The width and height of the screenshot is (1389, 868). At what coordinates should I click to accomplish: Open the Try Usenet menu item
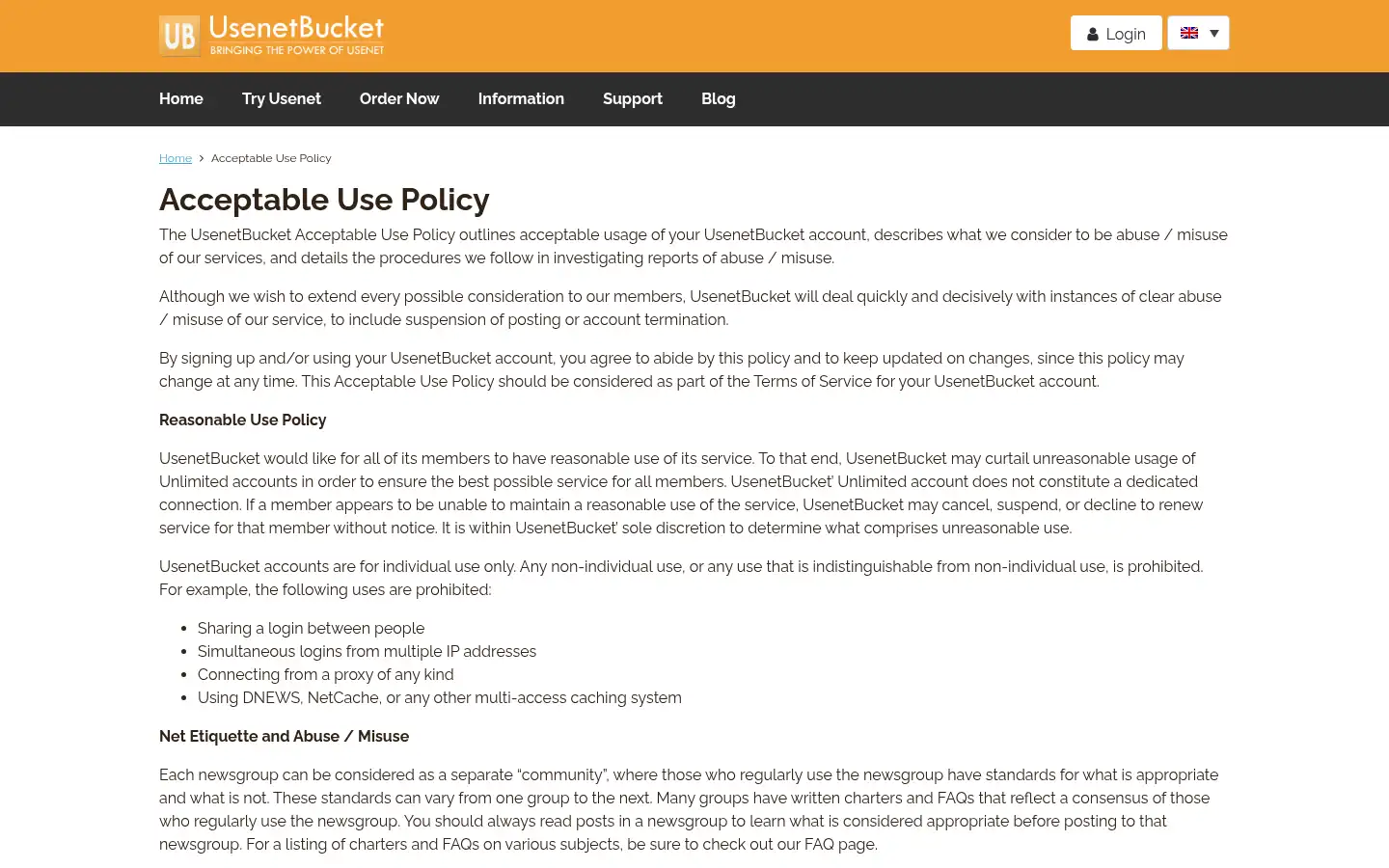pos(282,98)
